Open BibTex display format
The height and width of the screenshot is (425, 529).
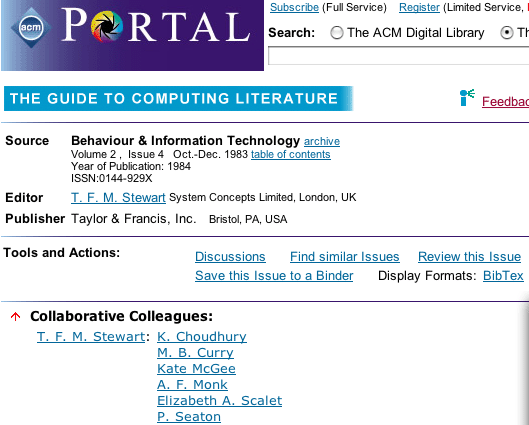pyautogui.click(x=503, y=276)
